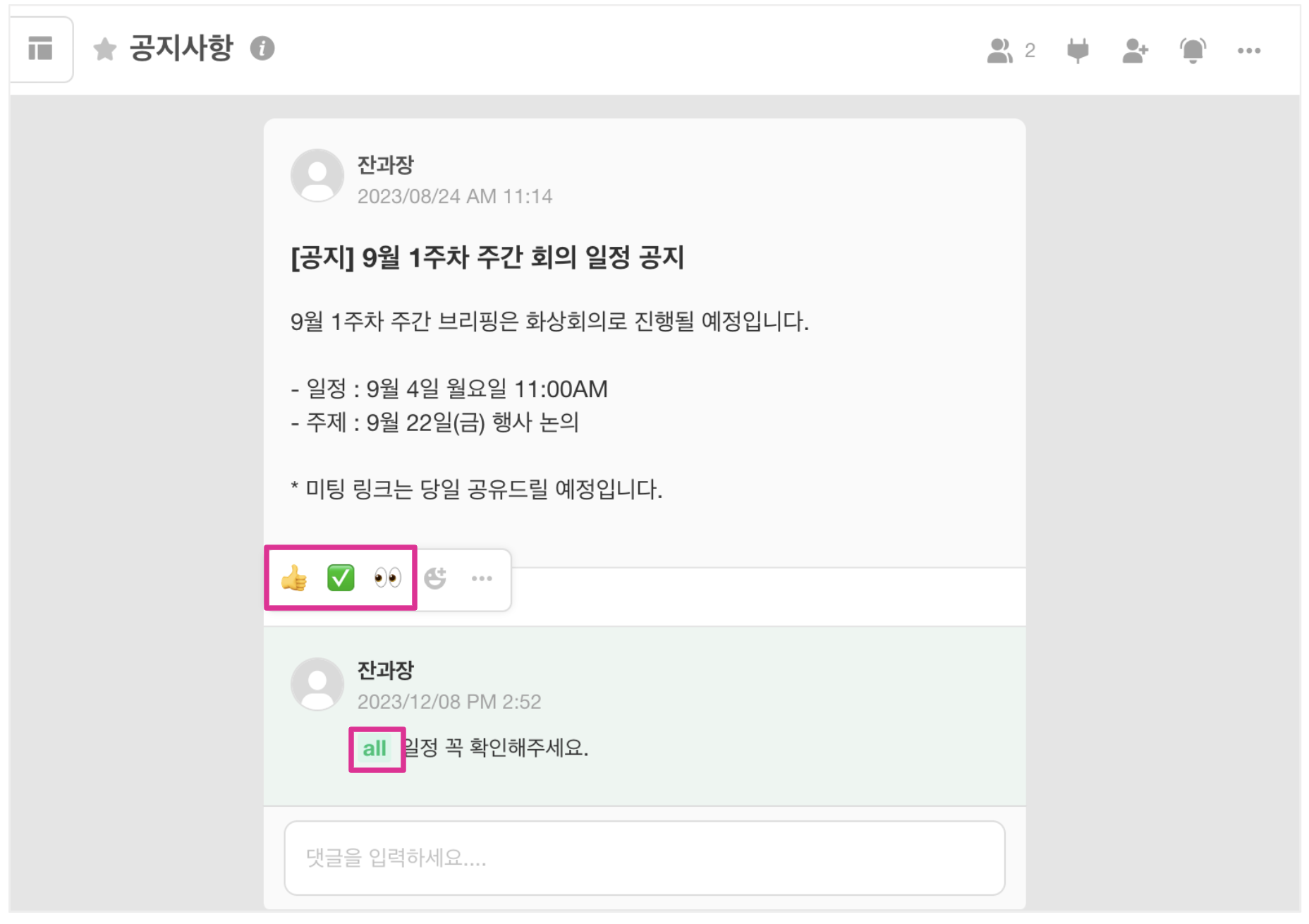Viewport: 1309px width, 924px height.
Task: Click 잔과장's avatar on the notice post
Action: point(317,176)
